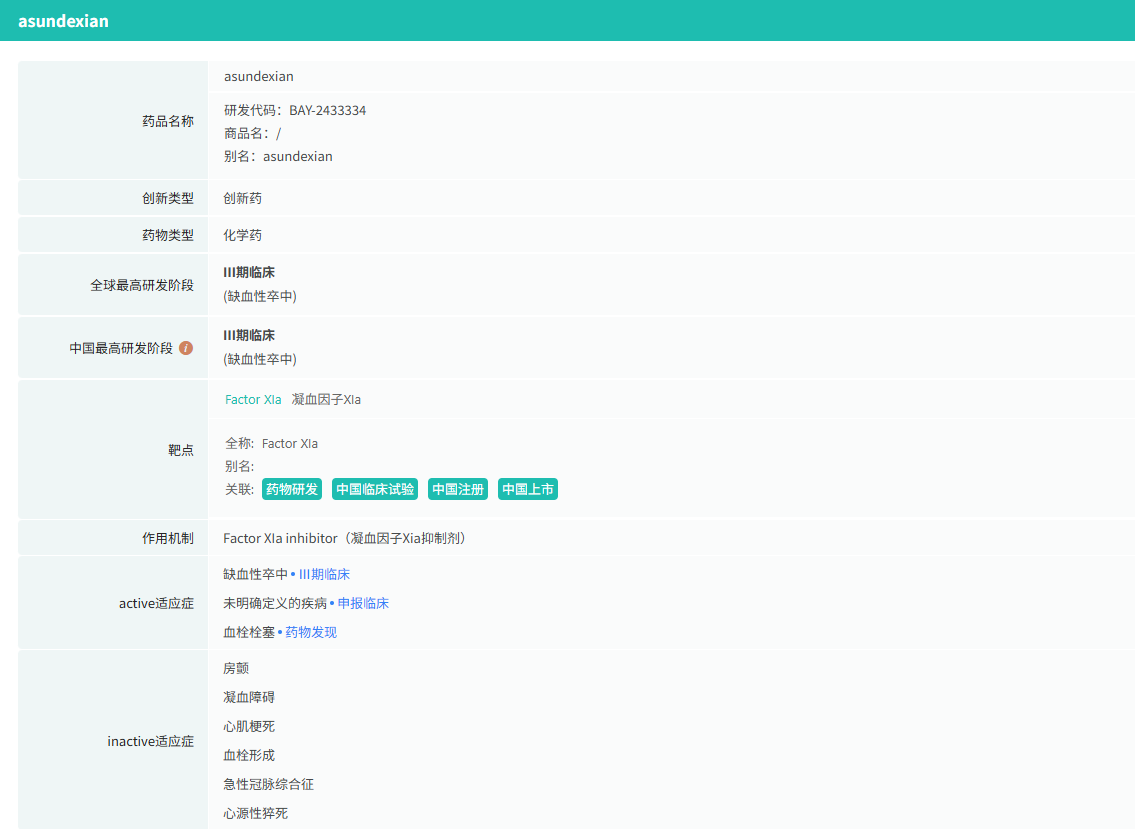Select the 中国临床试验 tag button
Viewport: 1135px width, 829px height.
click(375, 489)
